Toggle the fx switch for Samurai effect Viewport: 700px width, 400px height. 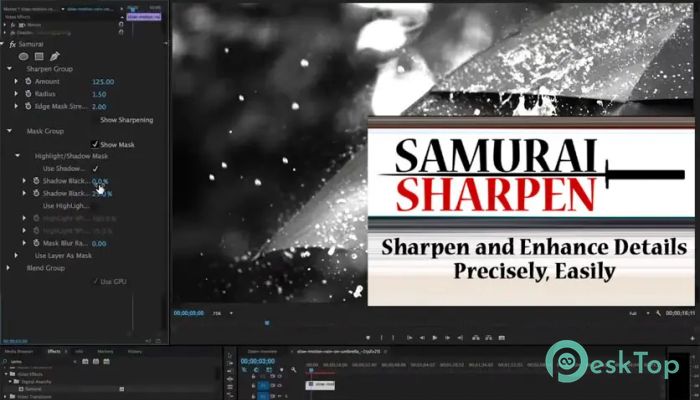tap(12, 44)
